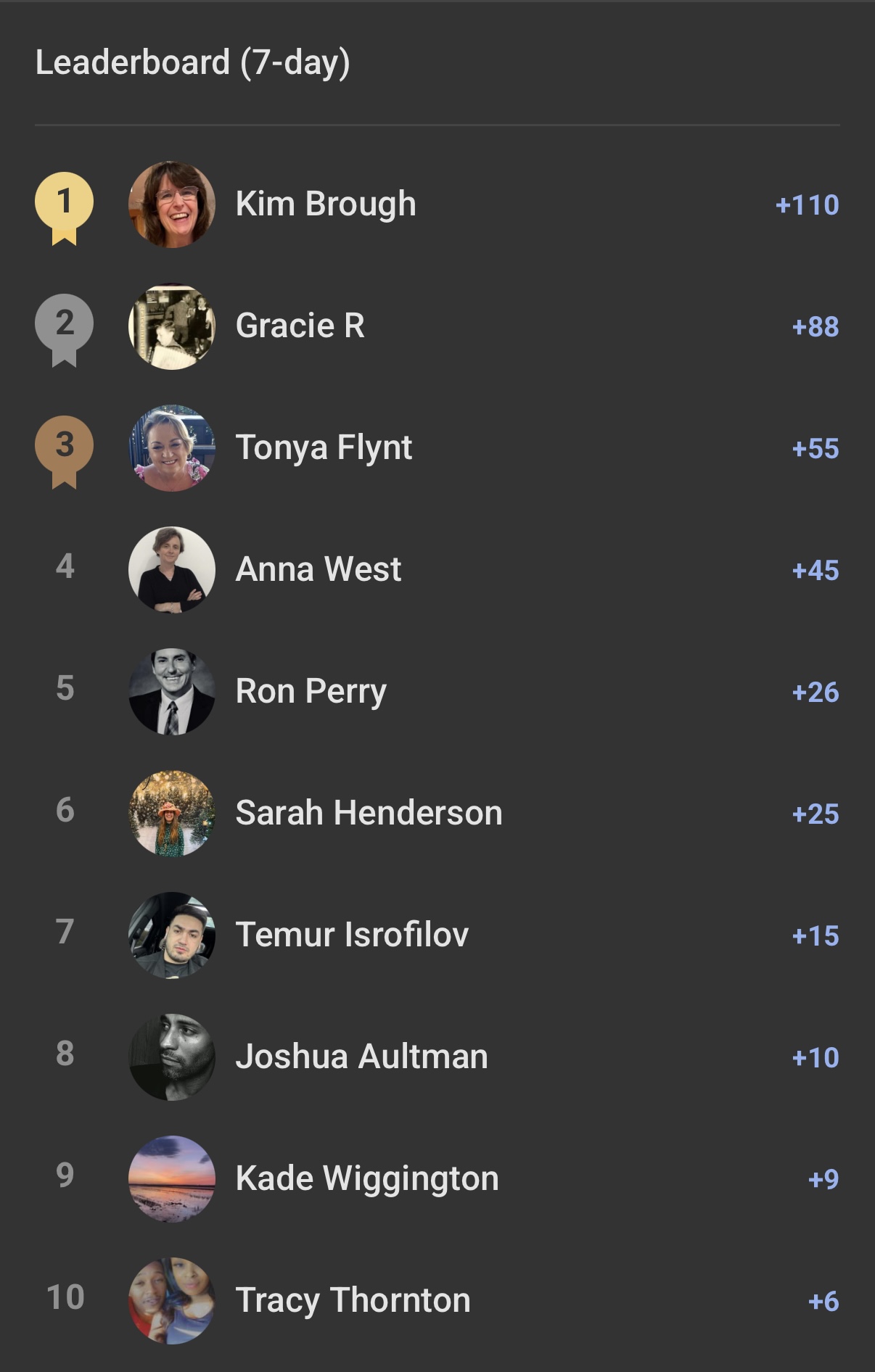The height and width of the screenshot is (1372, 875).
Task: Open Joshua Aultman's profile picture
Action: [x=172, y=1057]
